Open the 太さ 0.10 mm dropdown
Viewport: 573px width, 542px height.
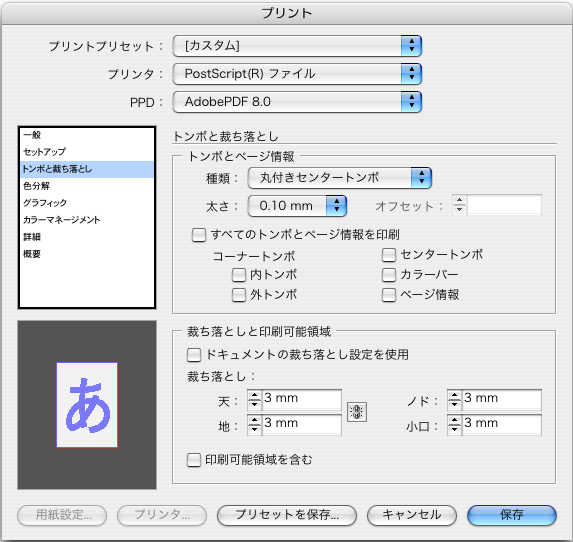(297, 206)
